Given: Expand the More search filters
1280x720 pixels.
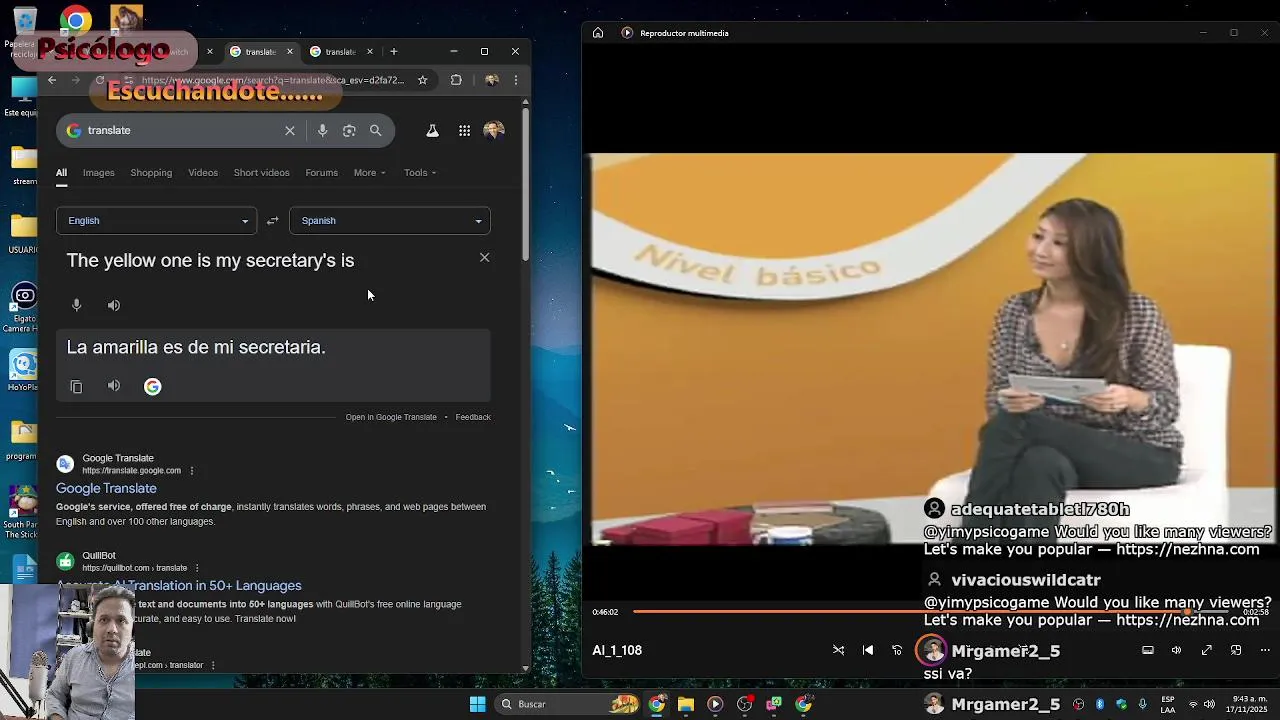Looking at the screenshot, I should pos(369,173).
